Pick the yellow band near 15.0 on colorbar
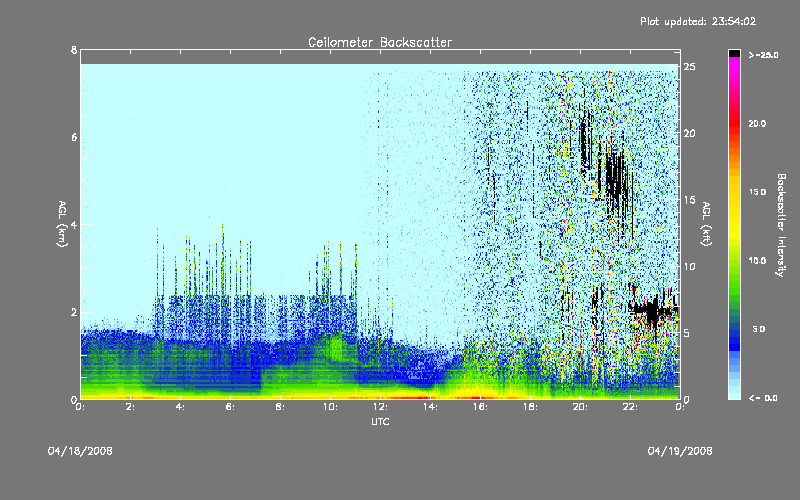Viewport: 800px width, 500px height. [734, 192]
